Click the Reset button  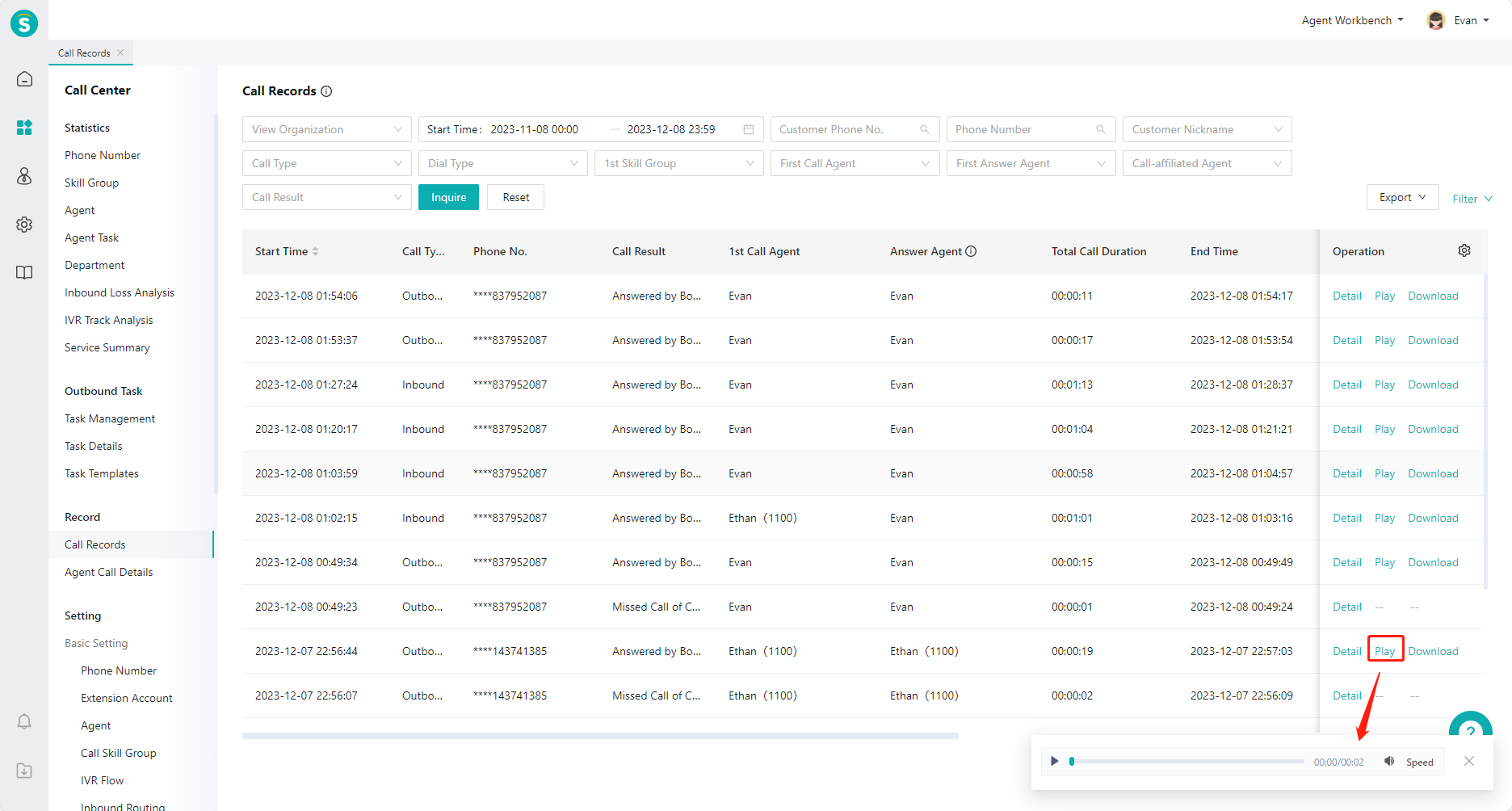click(x=516, y=197)
